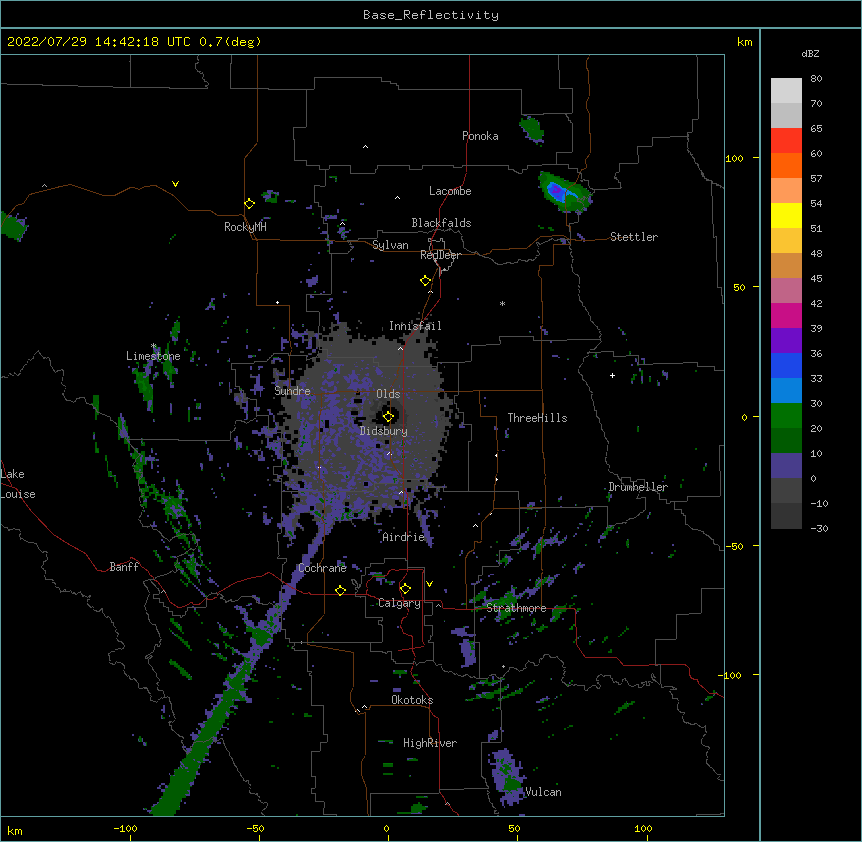Viewport: 862px width, 842px height.
Task: Click the Ponoka city label
Action: pos(480,136)
